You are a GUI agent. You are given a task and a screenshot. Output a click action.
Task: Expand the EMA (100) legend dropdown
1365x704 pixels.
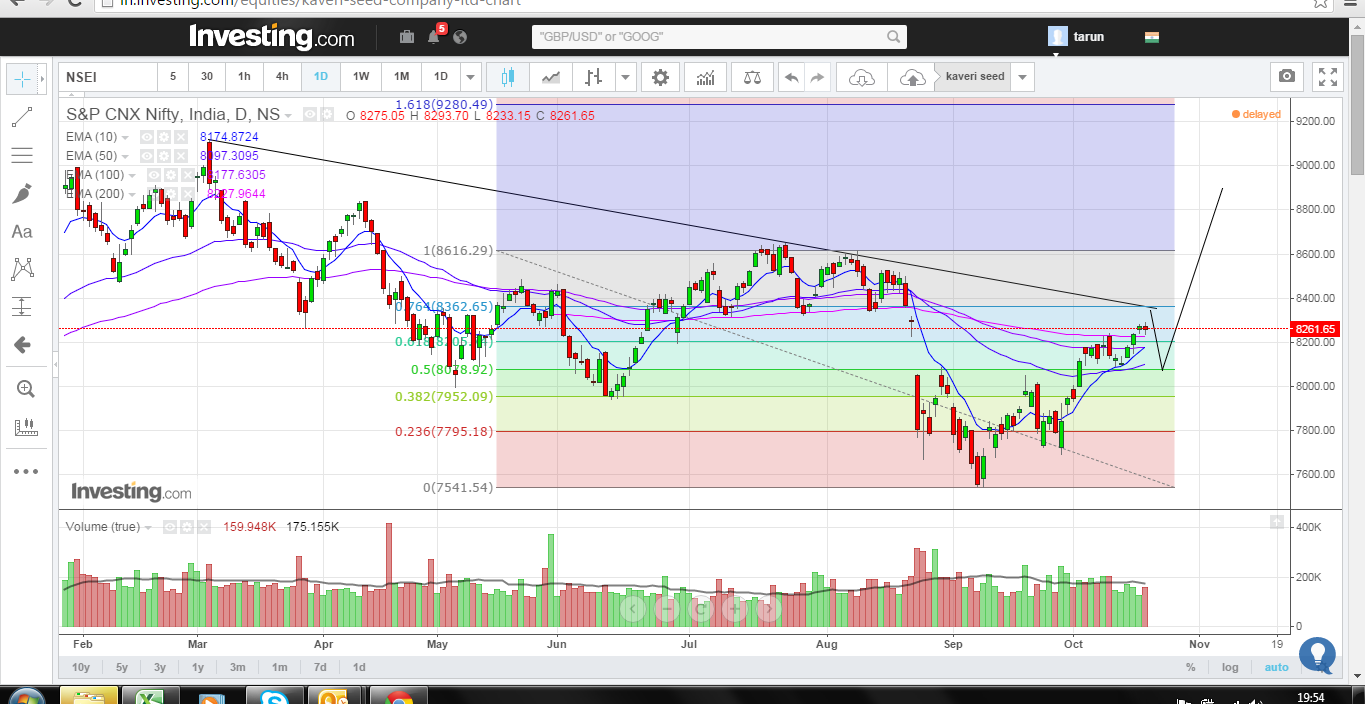132,175
